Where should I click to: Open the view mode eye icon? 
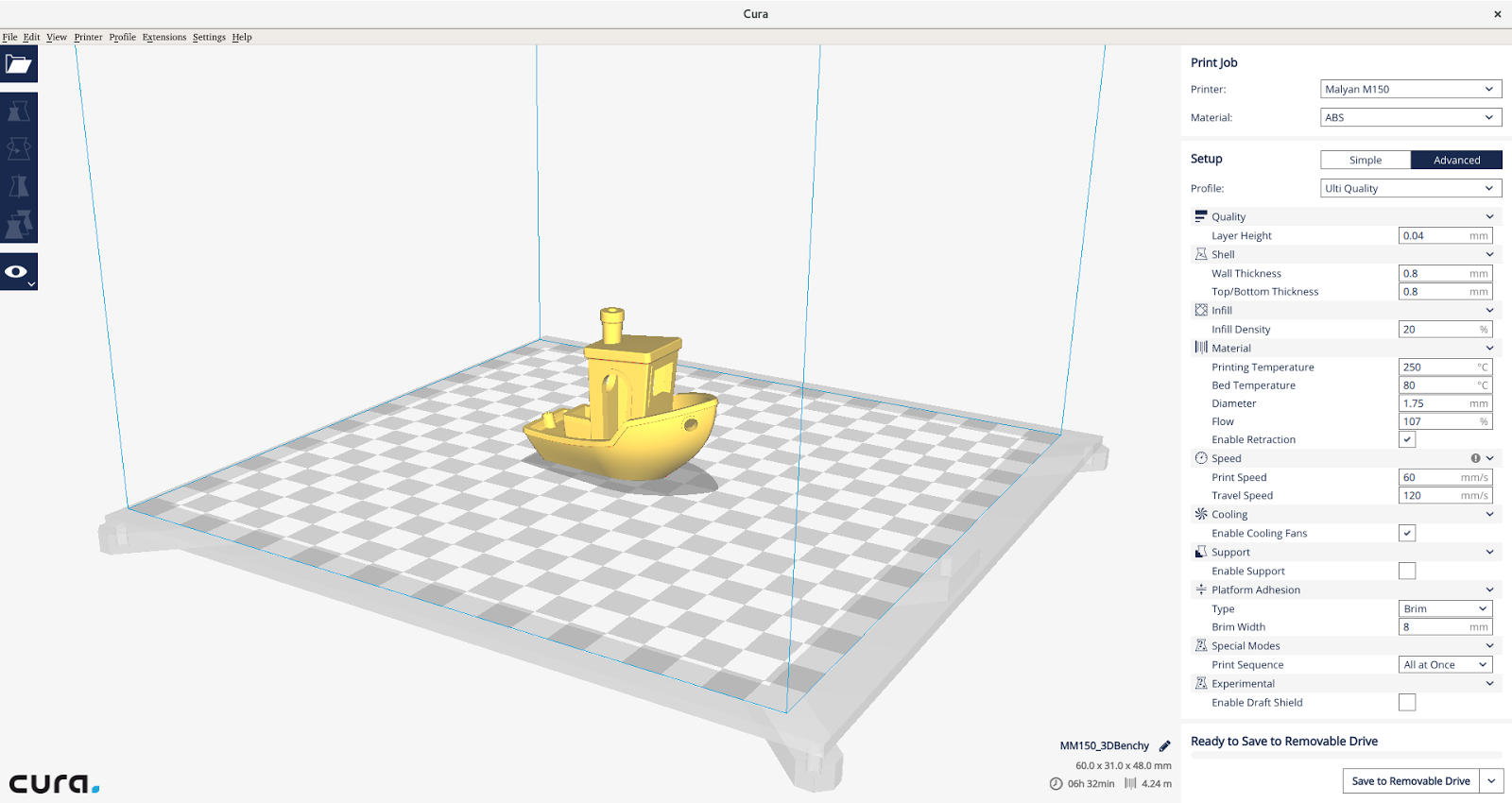(19, 272)
